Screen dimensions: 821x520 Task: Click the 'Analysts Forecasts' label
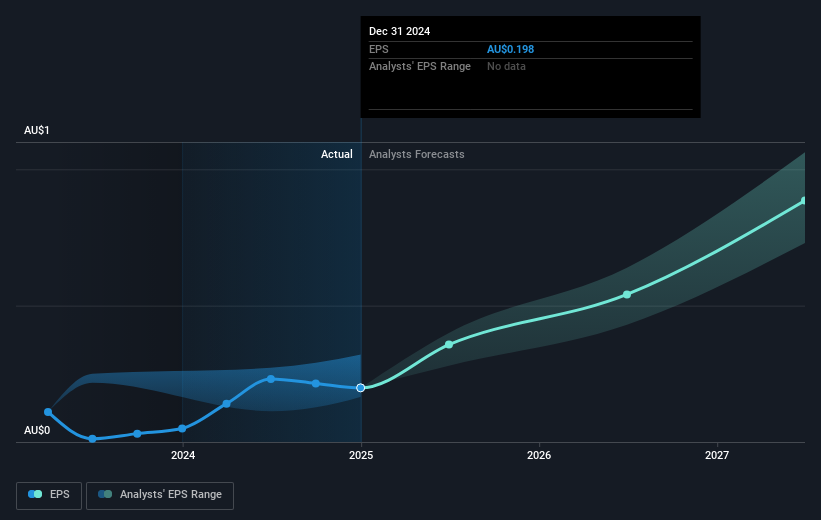(417, 154)
